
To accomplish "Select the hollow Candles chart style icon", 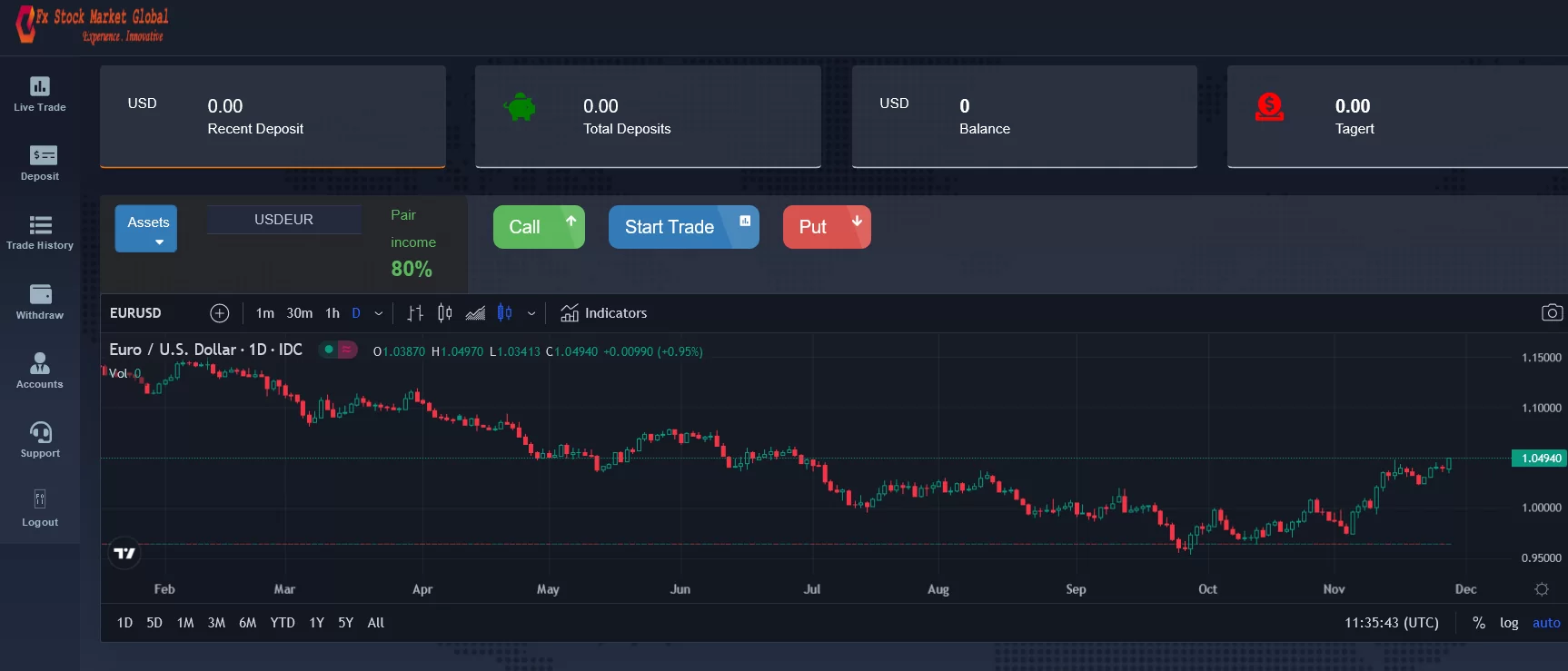I will pos(444,313).
